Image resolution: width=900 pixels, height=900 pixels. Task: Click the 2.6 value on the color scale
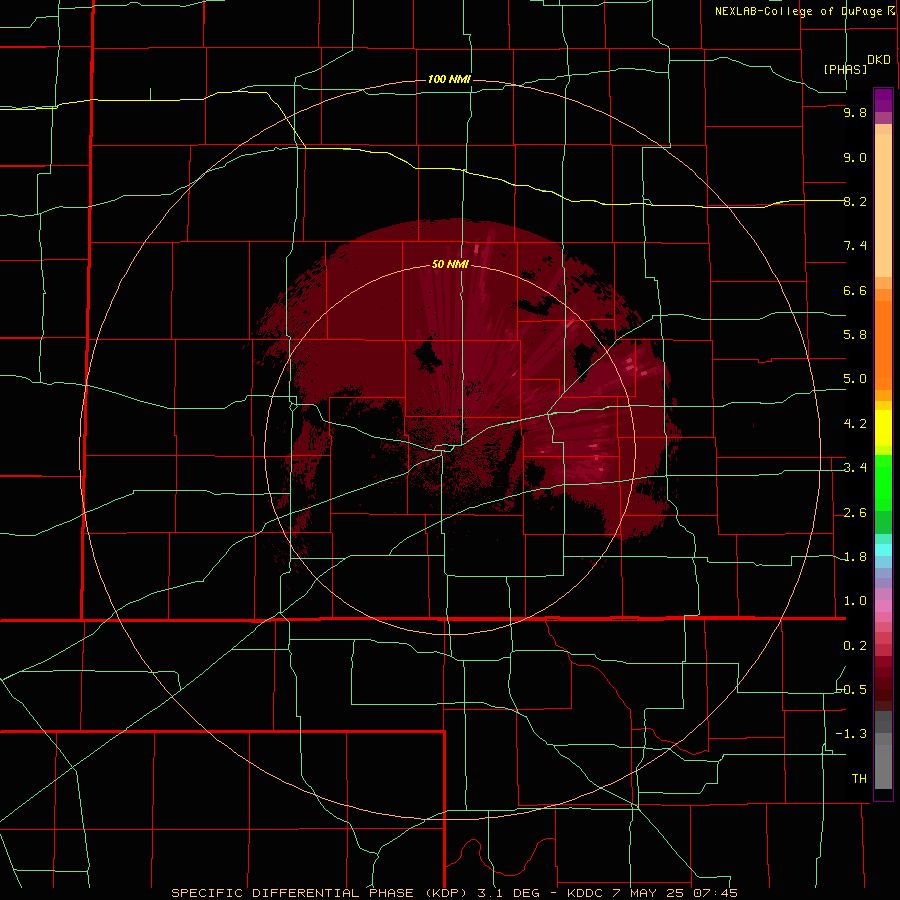855,513
